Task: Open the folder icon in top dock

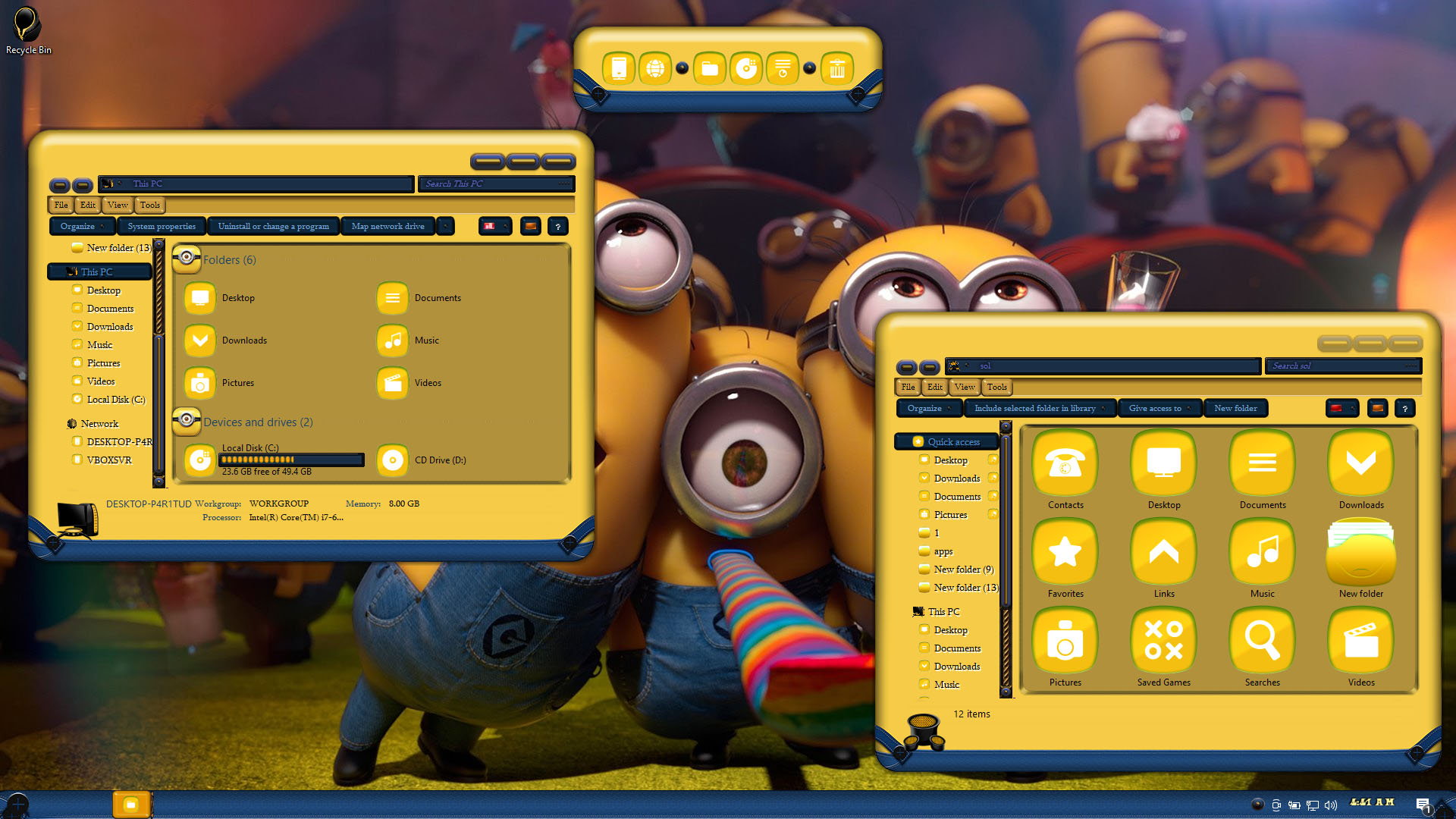Action: (710, 69)
